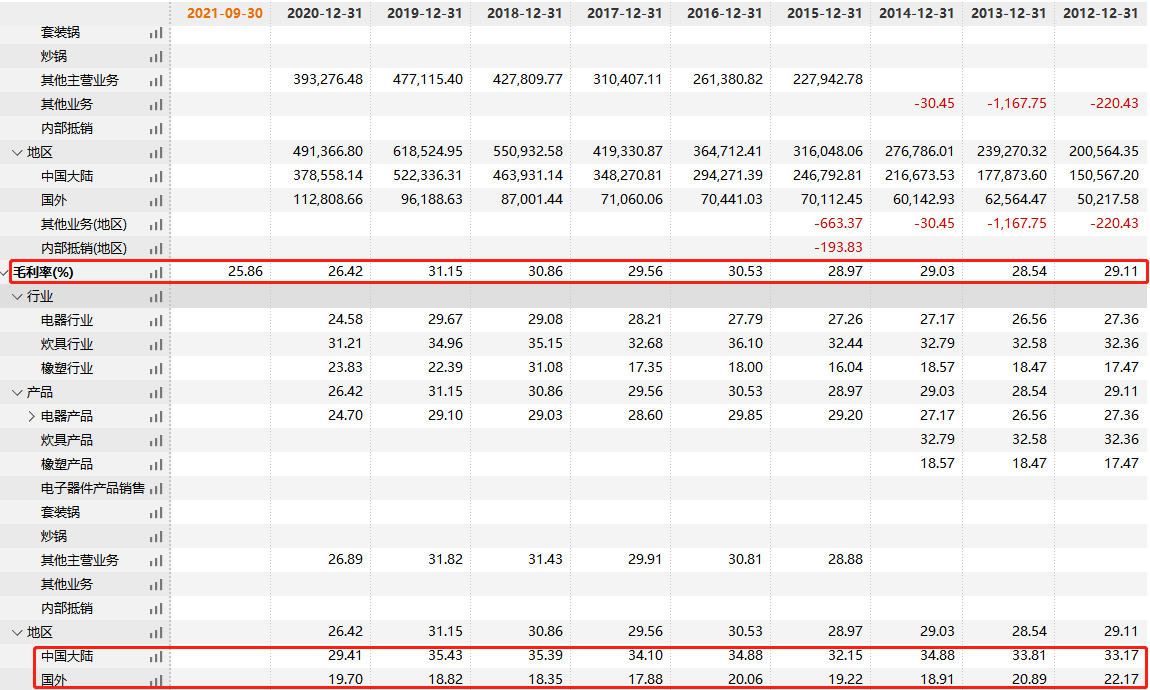Click the 618,524.95 cell
The image size is (1150, 690).
(x=428, y=151)
